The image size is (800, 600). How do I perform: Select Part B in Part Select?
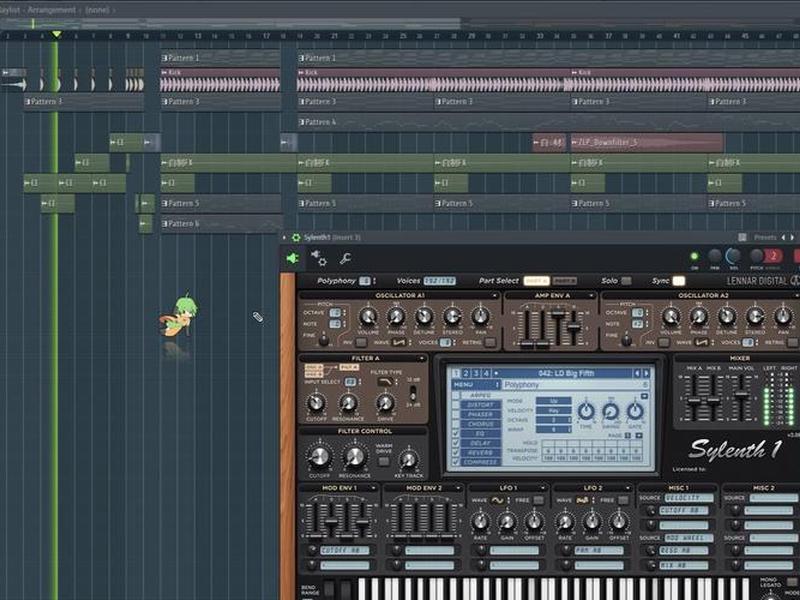coord(564,281)
